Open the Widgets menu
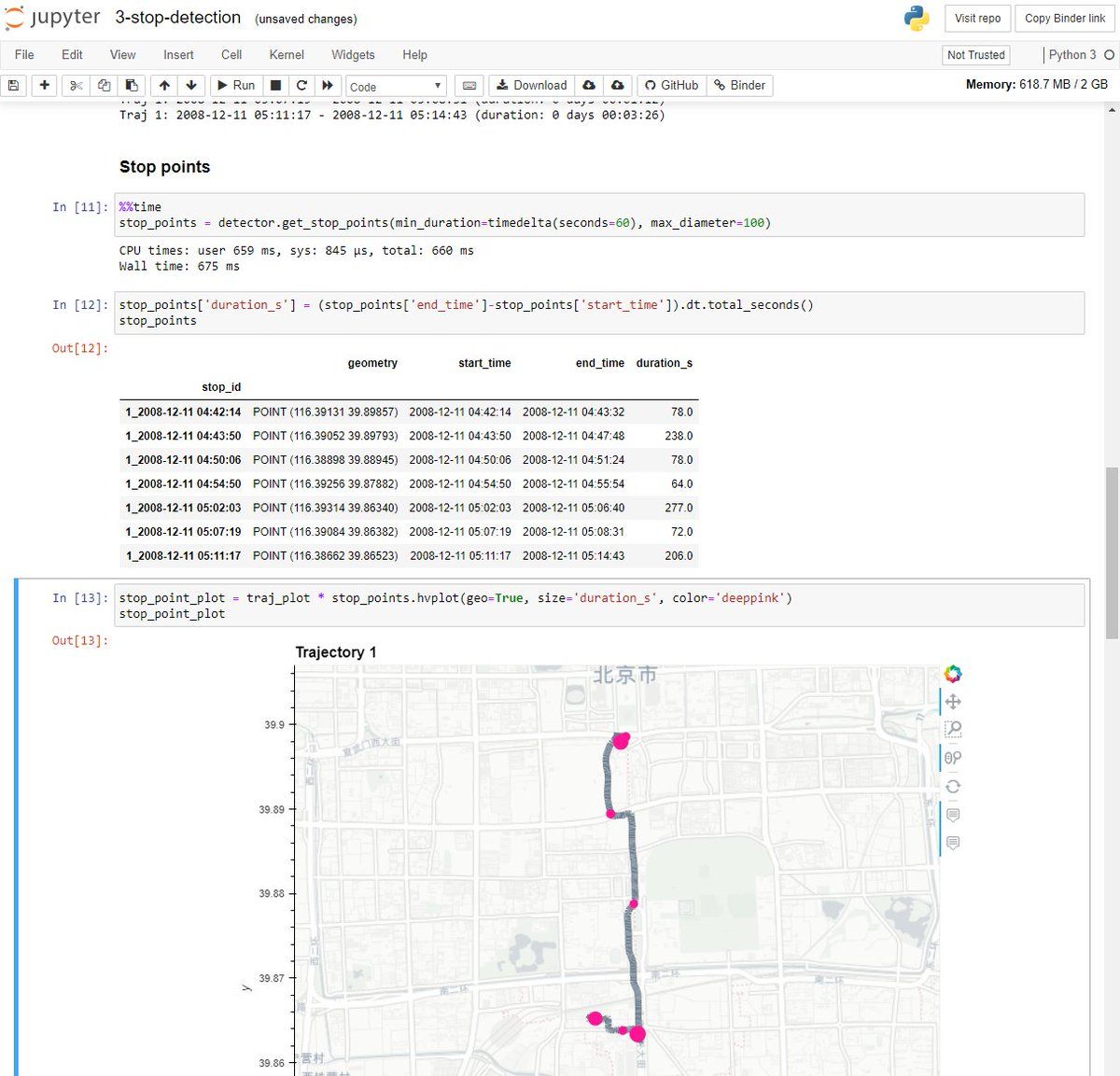The height and width of the screenshot is (1076, 1120). coord(353,55)
